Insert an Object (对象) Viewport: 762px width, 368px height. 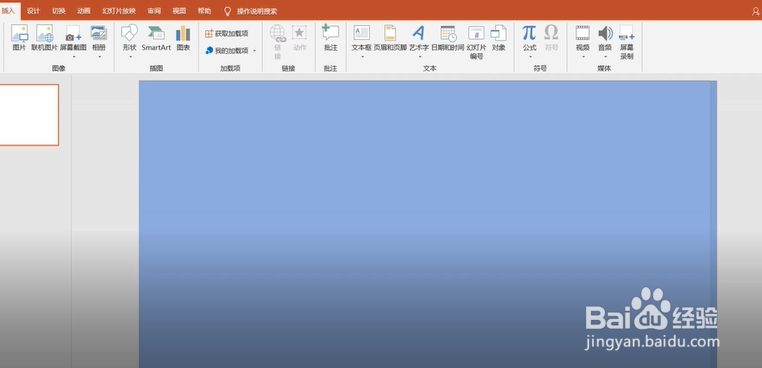pyautogui.click(x=499, y=38)
